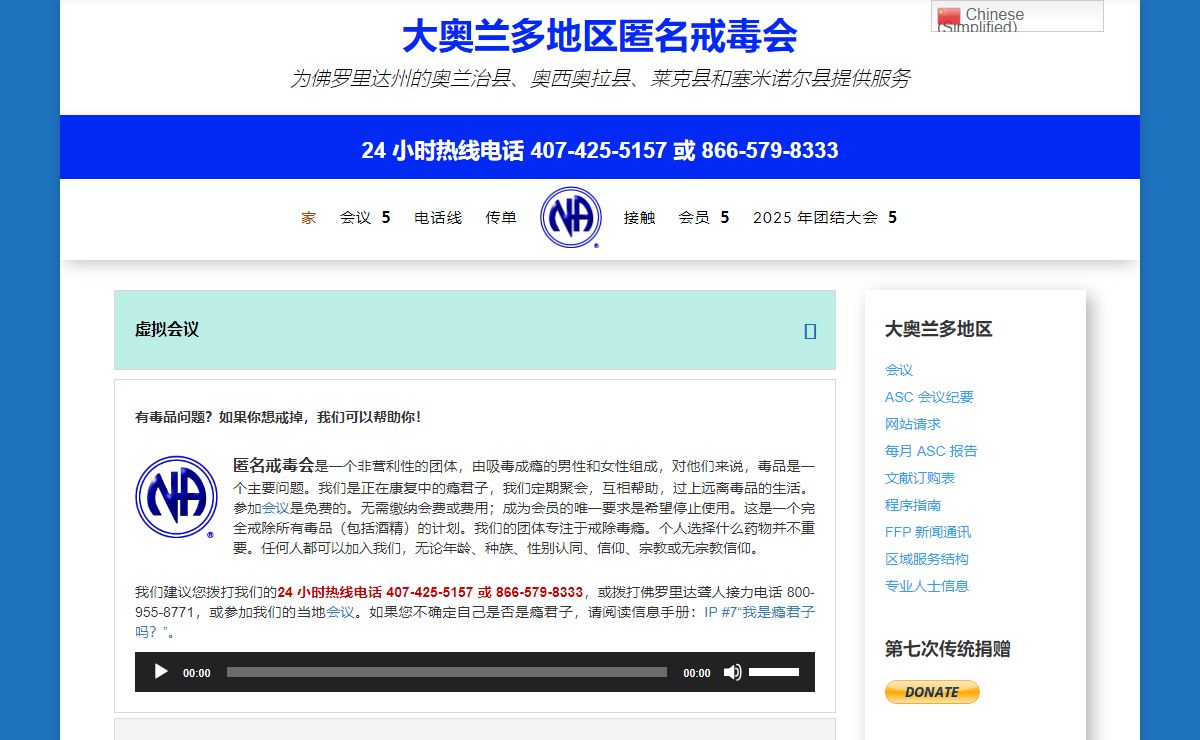
Task: Open 程序指南 link
Action: pyautogui.click(x=913, y=505)
